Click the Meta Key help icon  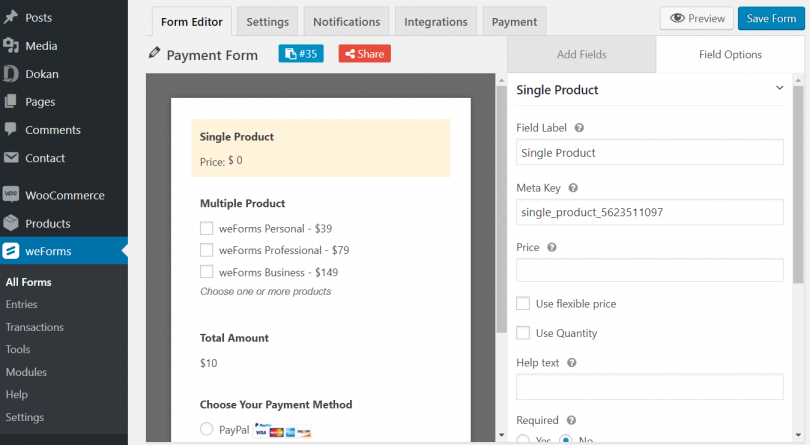click(573, 188)
